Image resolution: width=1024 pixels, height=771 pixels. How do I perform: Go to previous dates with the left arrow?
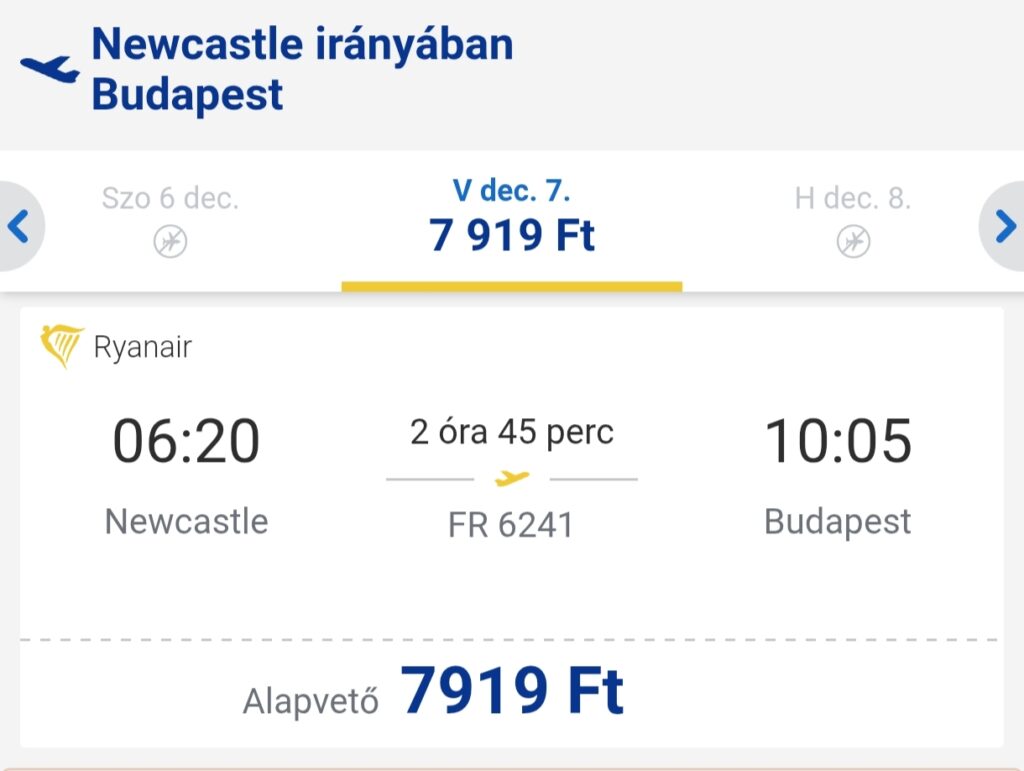(18, 227)
